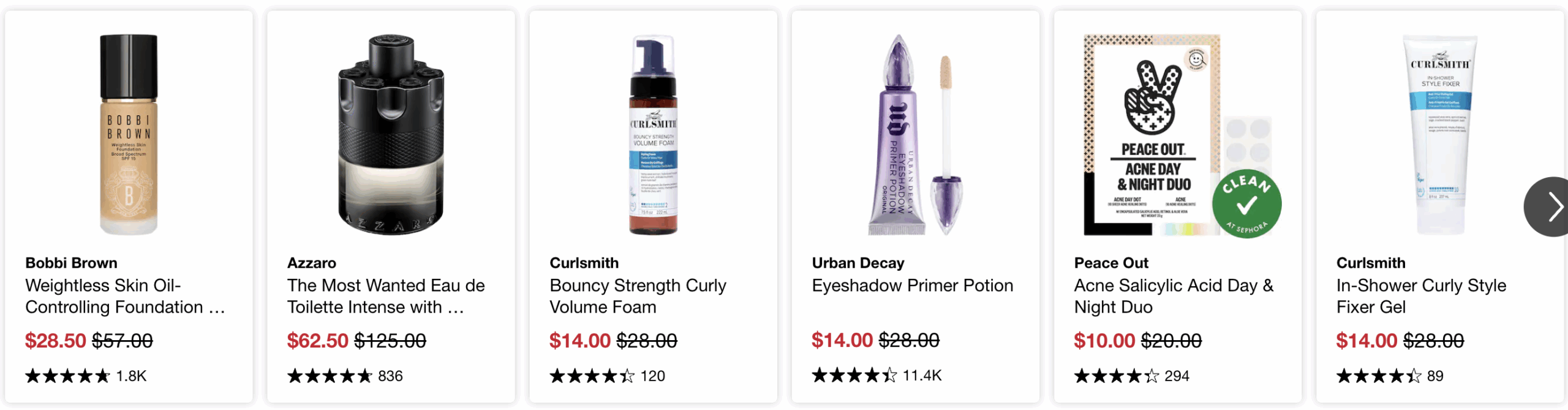View the Urban Decay 11.4K star rating
This screenshot has width=1568, height=410.
pyautogui.click(x=876, y=375)
